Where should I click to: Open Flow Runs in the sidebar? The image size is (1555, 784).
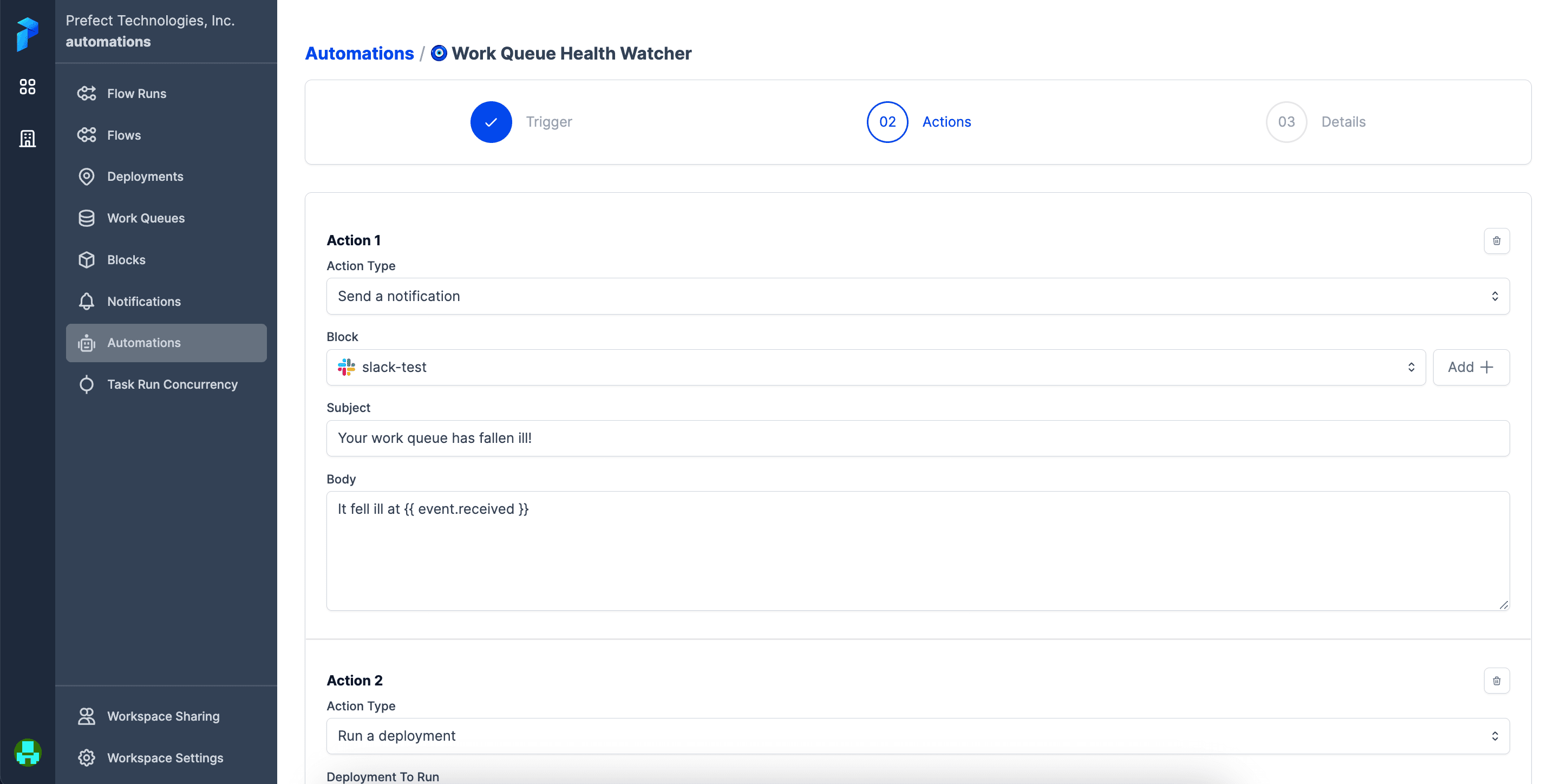[x=136, y=94]
